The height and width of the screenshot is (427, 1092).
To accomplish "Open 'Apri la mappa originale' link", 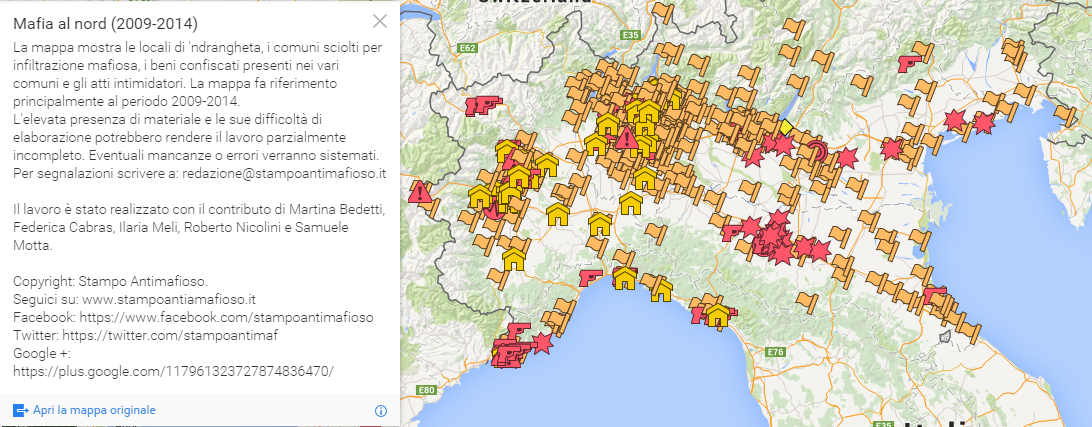I will (94, 410).
